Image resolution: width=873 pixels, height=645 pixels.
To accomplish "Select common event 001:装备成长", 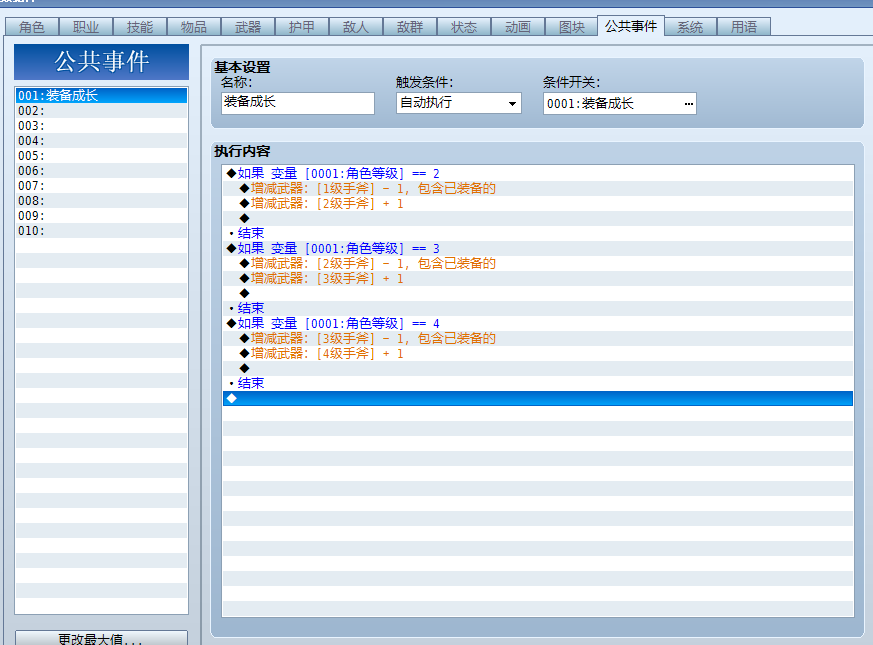I will click(x=101, y=95).
